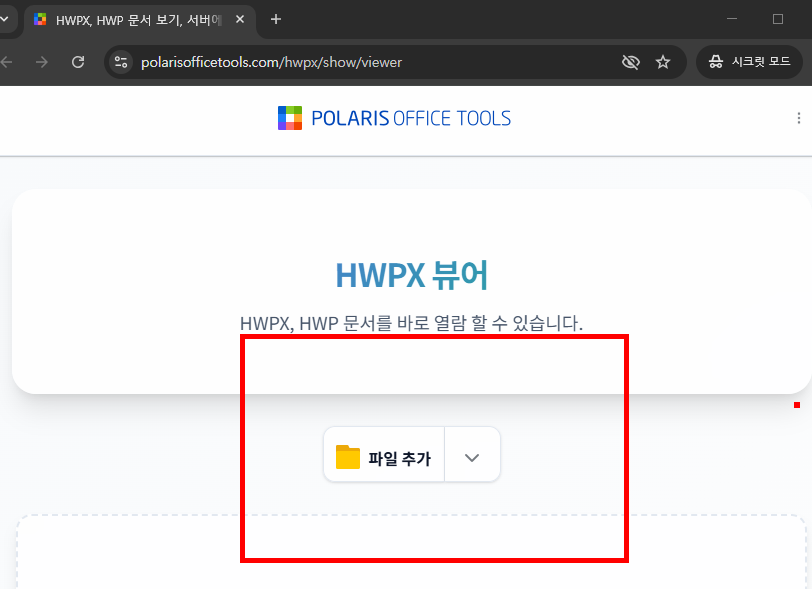Screen dimensions: 812x589
Task: Open the 파일 추가 dropdown chevron
Action: click(471, 454)
